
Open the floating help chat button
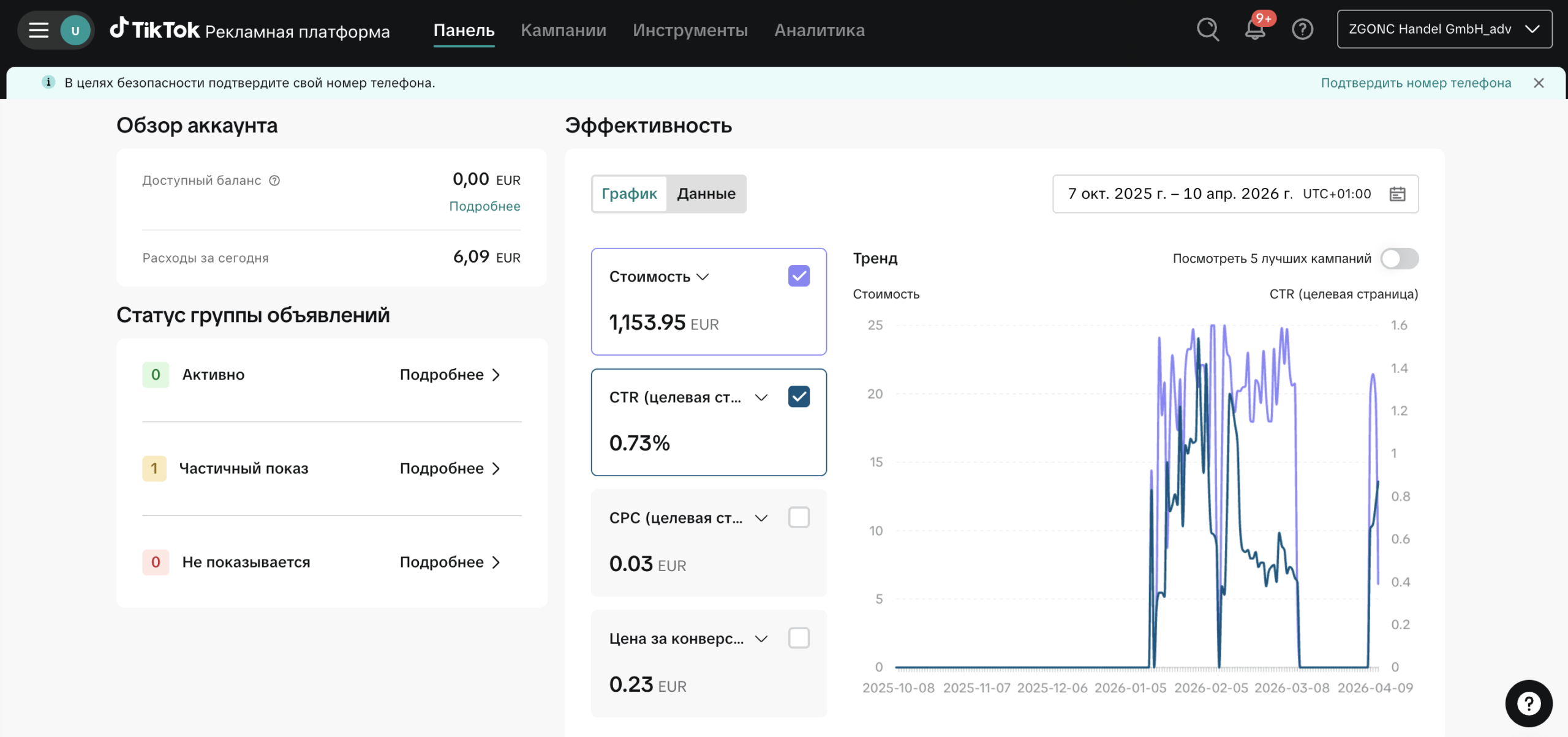click(x=1528, y=703)
